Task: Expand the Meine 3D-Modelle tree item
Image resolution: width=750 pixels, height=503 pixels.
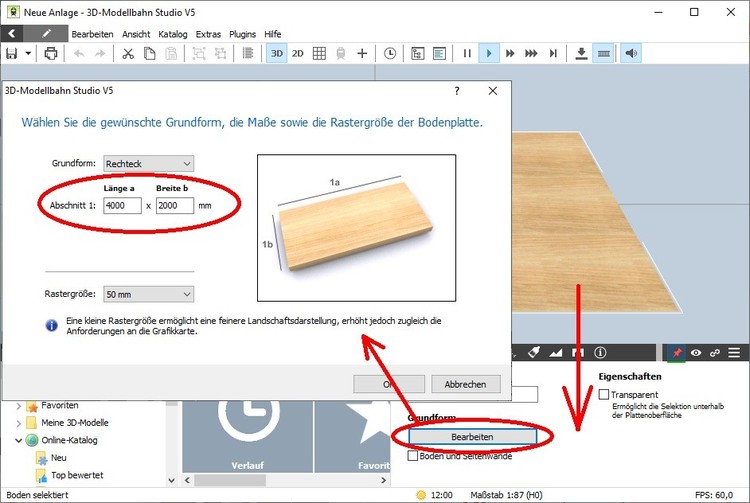Action: coord(19,423)
